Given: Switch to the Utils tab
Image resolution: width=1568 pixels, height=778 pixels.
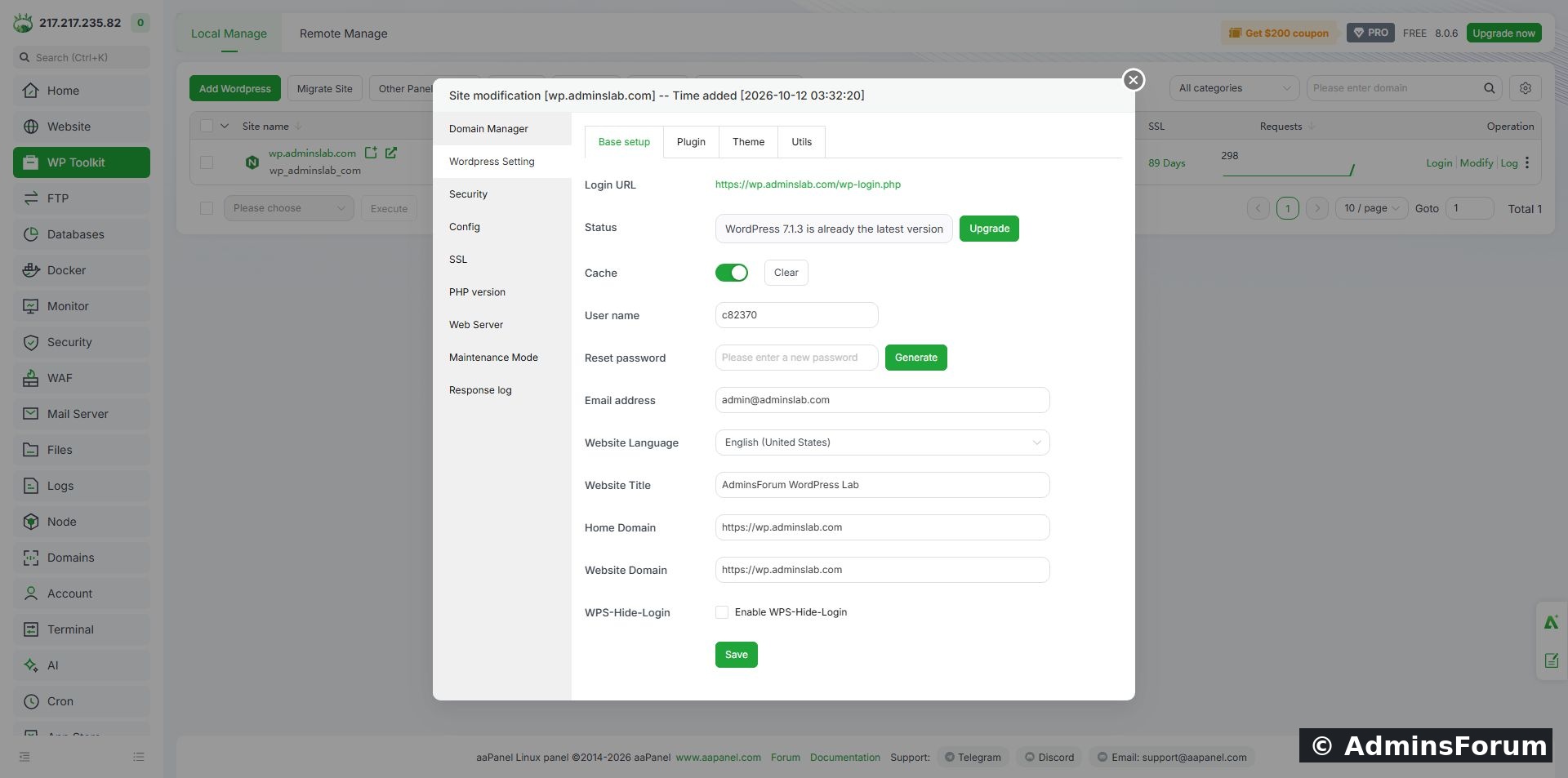Looking at the screenshot, I should coord(801,142).
